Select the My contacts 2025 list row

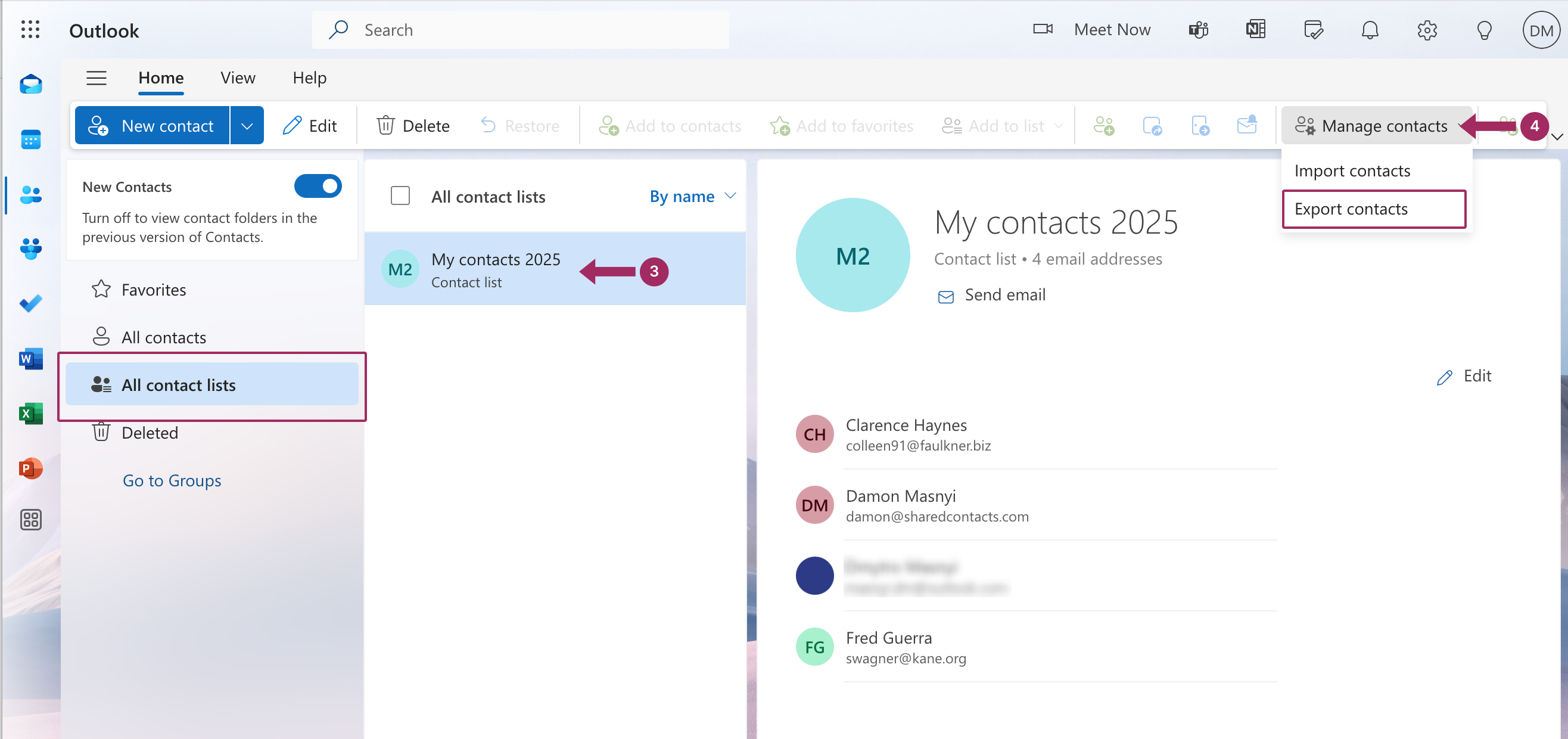(x=555, y=269)
